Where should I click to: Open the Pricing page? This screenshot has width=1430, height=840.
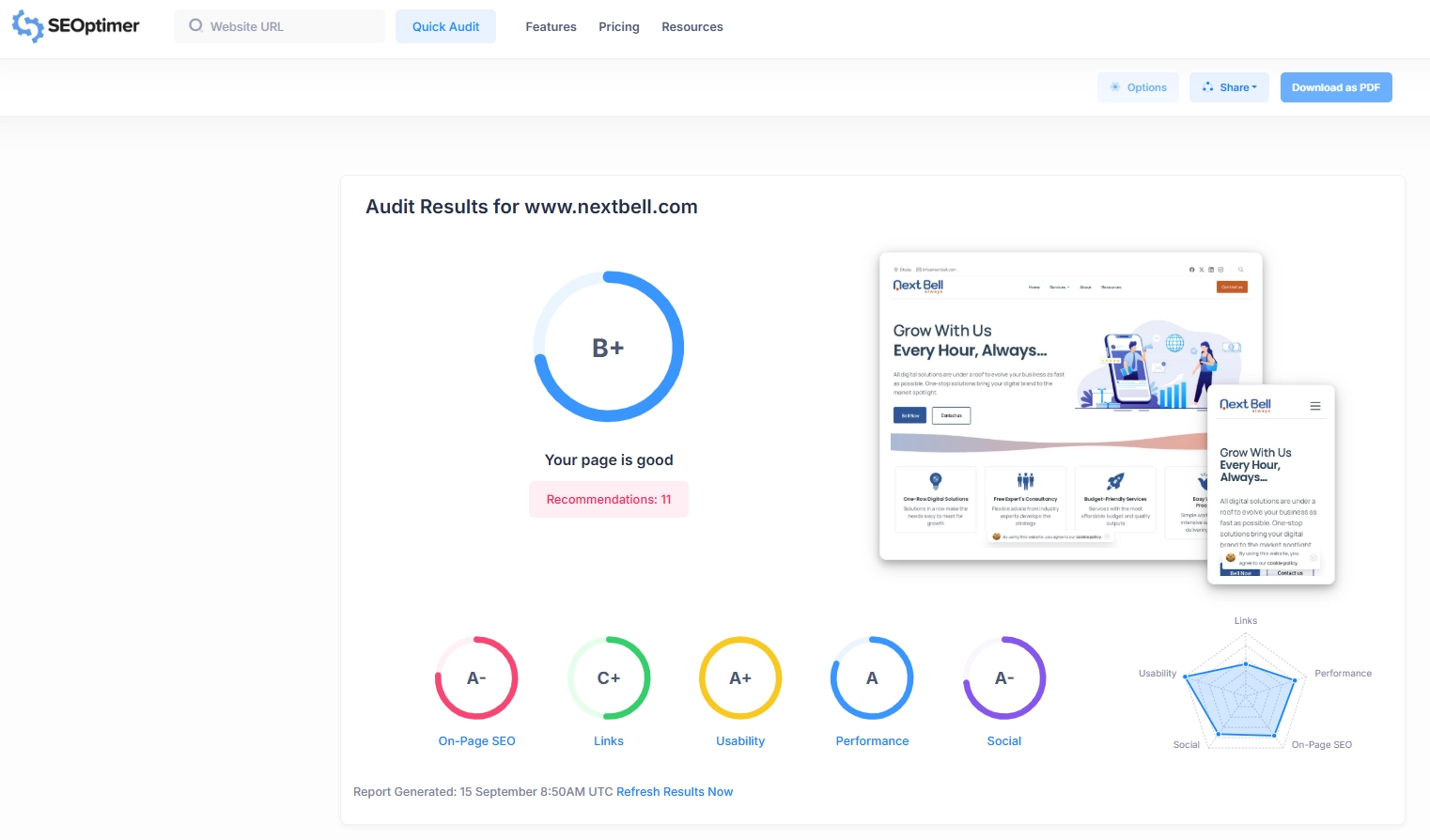(x=619, y=27)
